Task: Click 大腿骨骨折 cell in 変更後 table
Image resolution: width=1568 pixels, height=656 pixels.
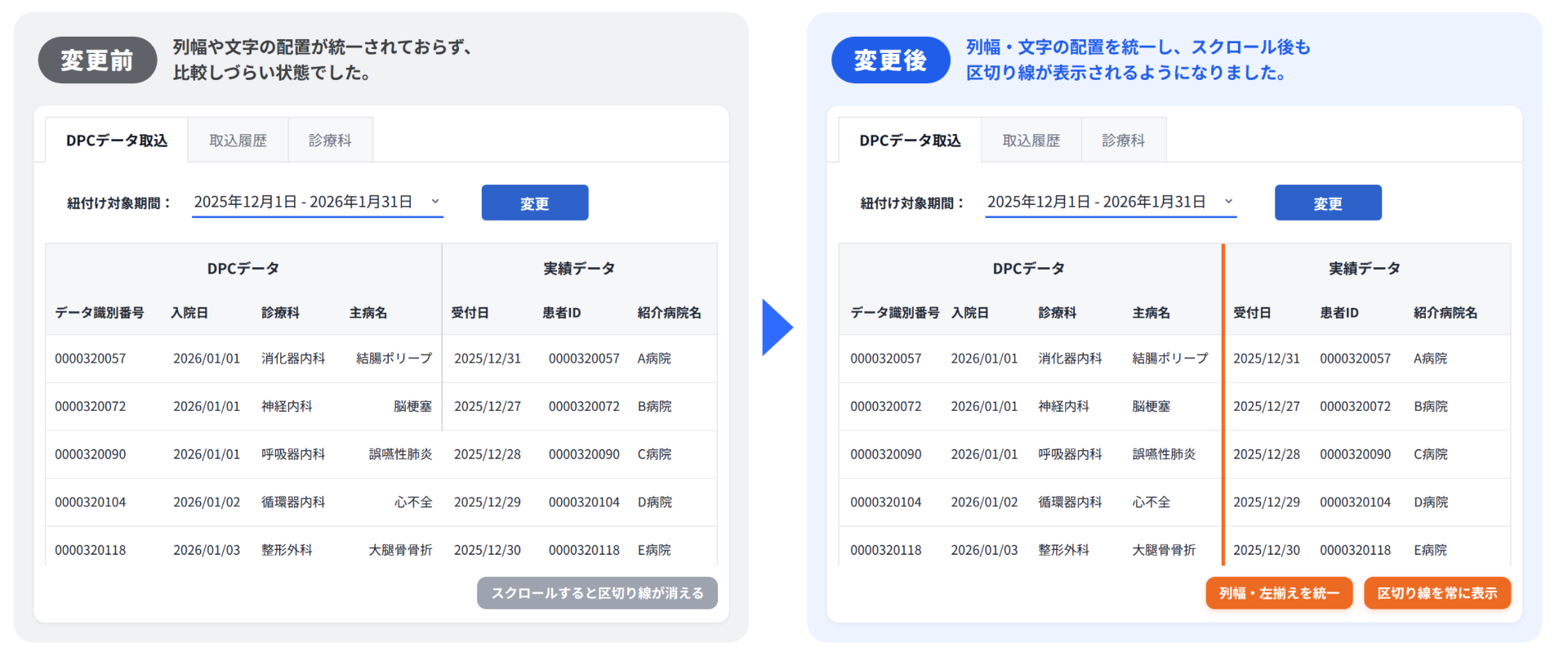Action: (x=1164, y=551)
